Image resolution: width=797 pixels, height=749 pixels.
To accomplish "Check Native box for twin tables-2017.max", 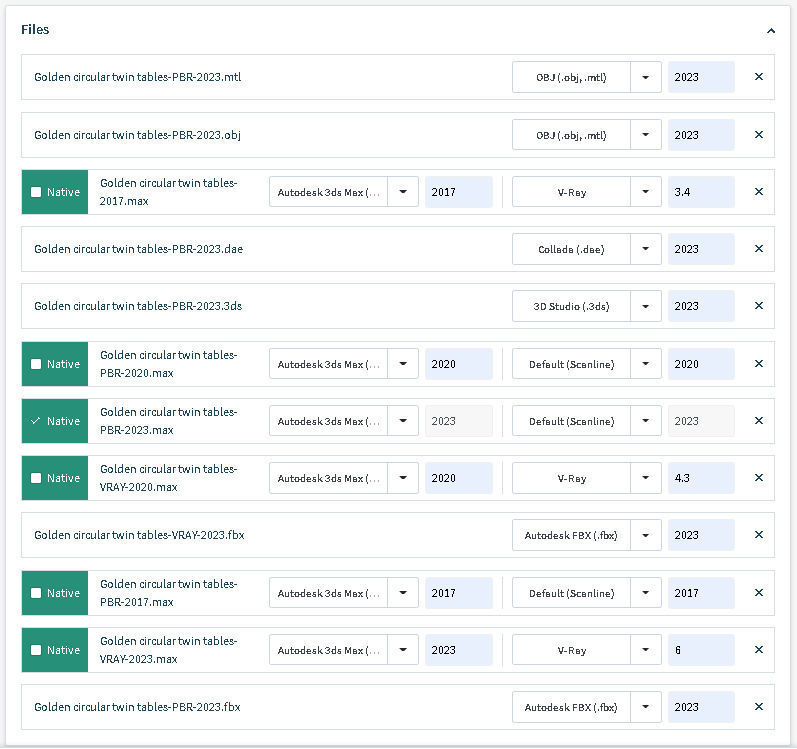I will [37, 192].
